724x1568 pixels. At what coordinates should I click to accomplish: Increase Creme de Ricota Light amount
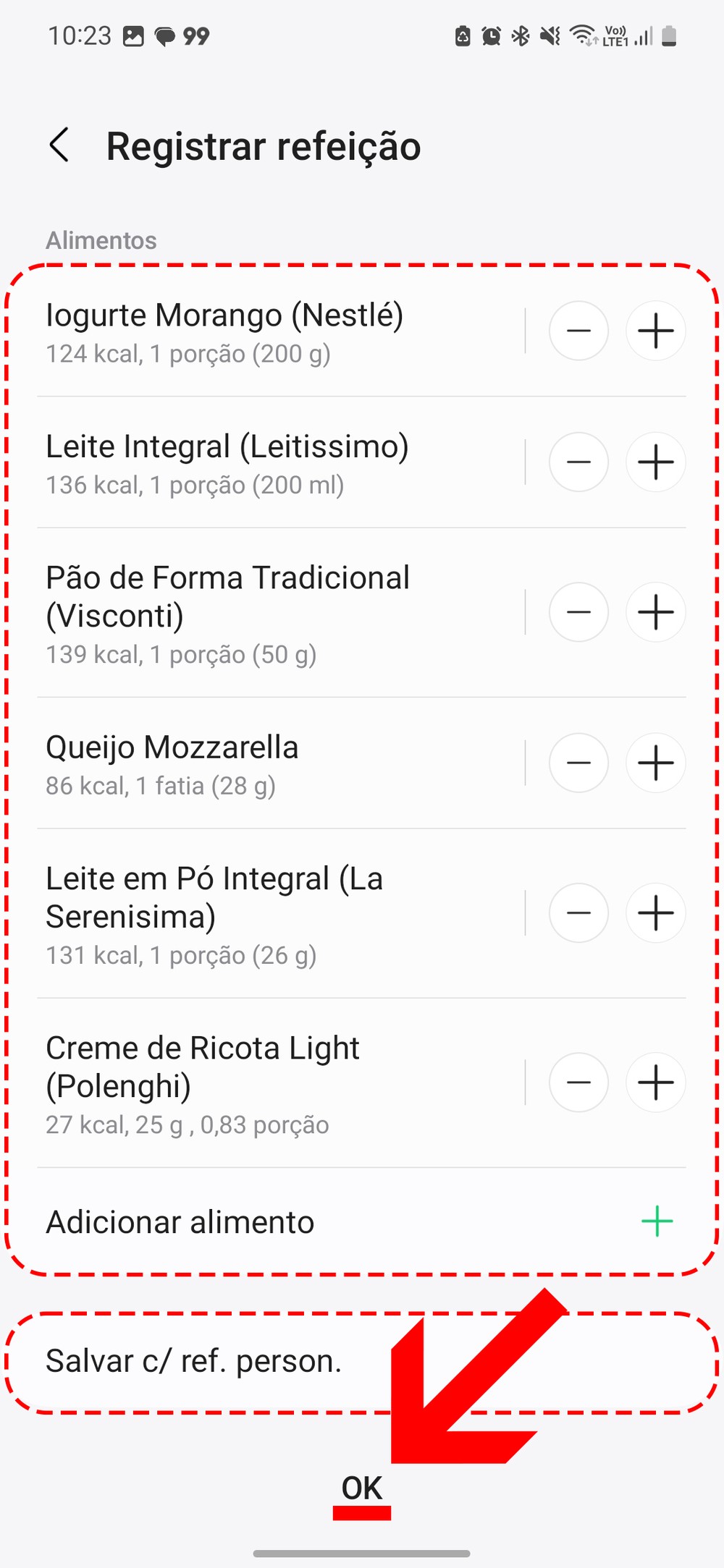(x=656, y=1082)
